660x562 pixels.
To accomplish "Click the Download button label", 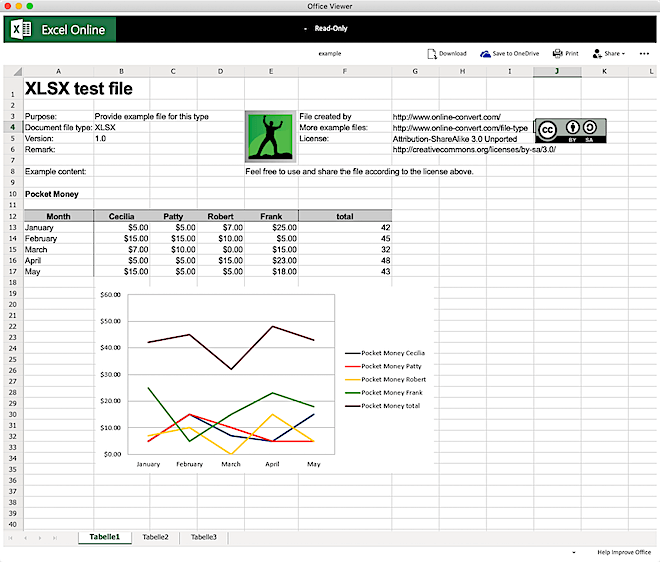I will [453, 53].
